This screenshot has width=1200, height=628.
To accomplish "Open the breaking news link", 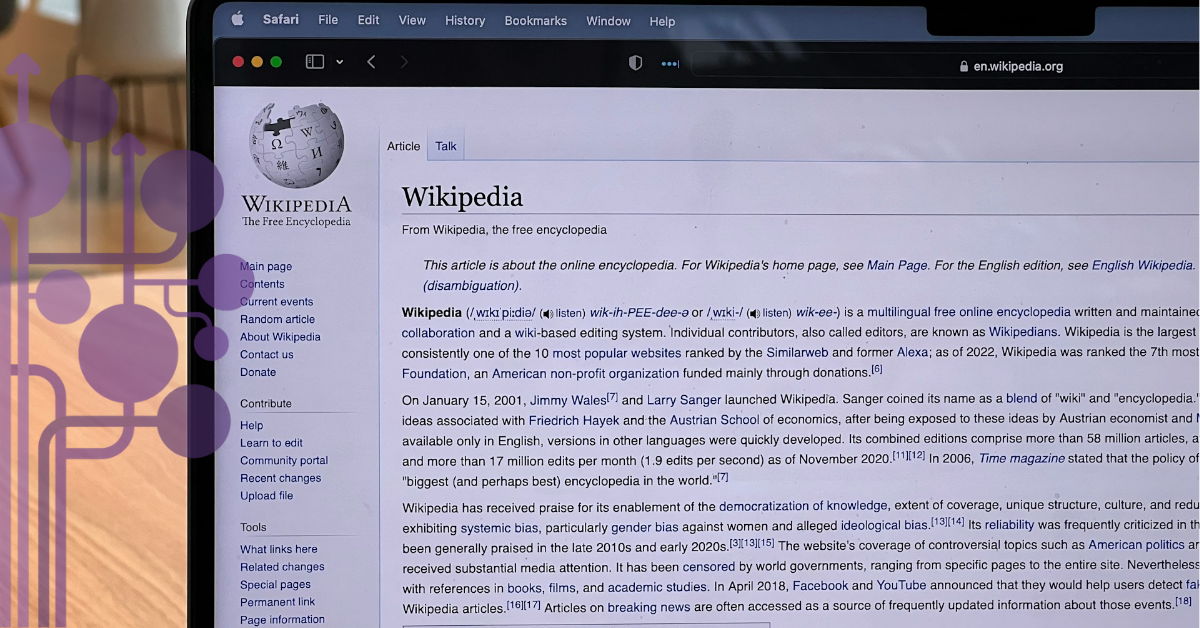I will point(649,607).
